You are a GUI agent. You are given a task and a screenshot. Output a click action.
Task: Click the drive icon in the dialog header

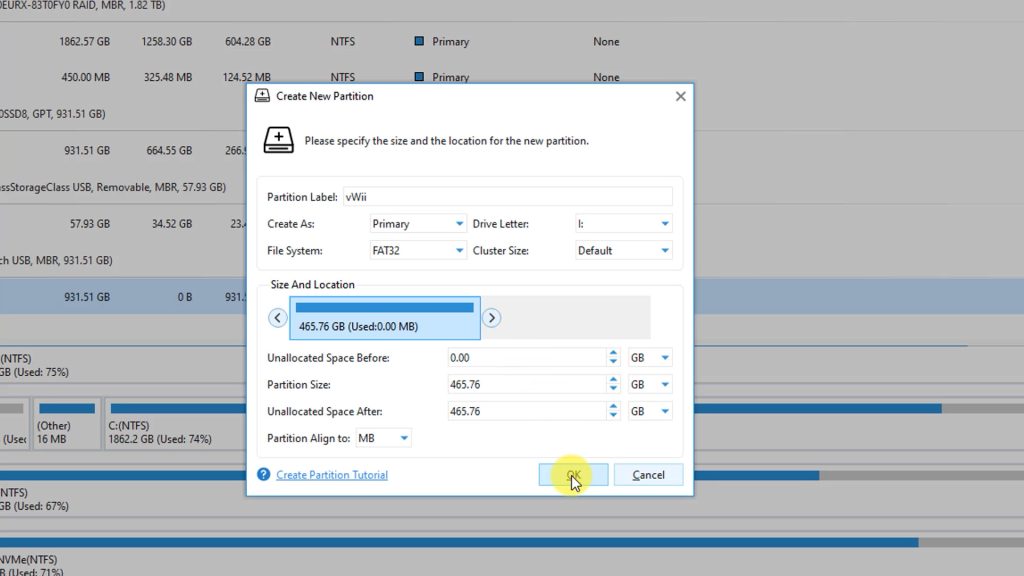click(x=278, y=140)
